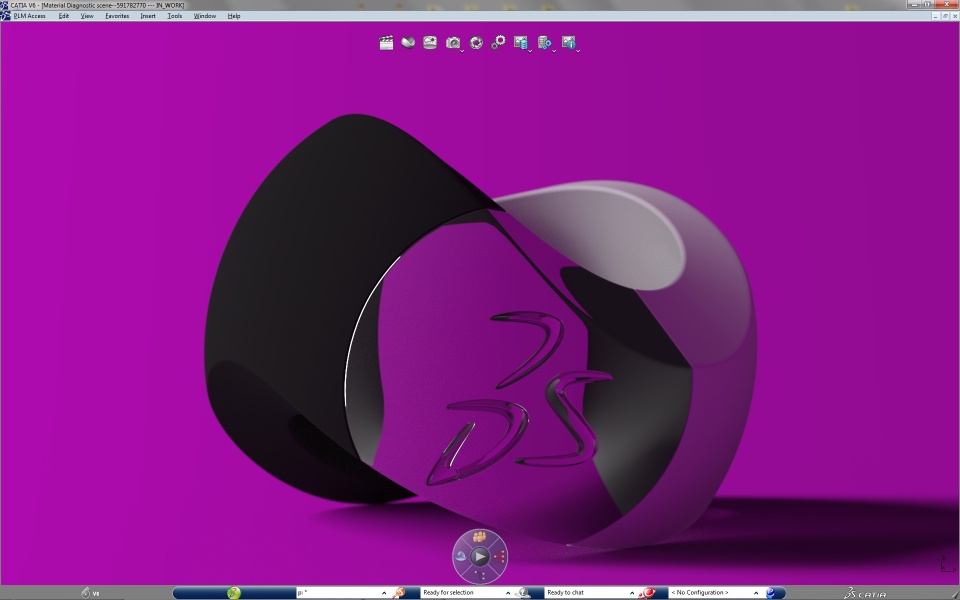Click the search magnifier icon
The image size is (960, 600).
(x=399, y=593)
